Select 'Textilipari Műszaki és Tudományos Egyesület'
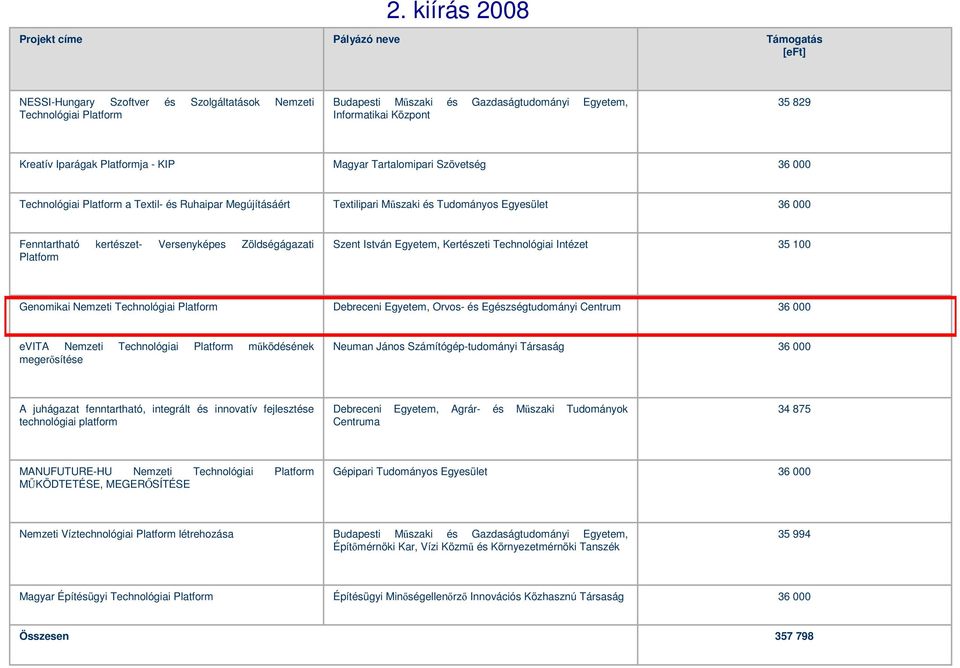Screen dimensions: 960x668 pyautogui.click(x=440, y=205)
